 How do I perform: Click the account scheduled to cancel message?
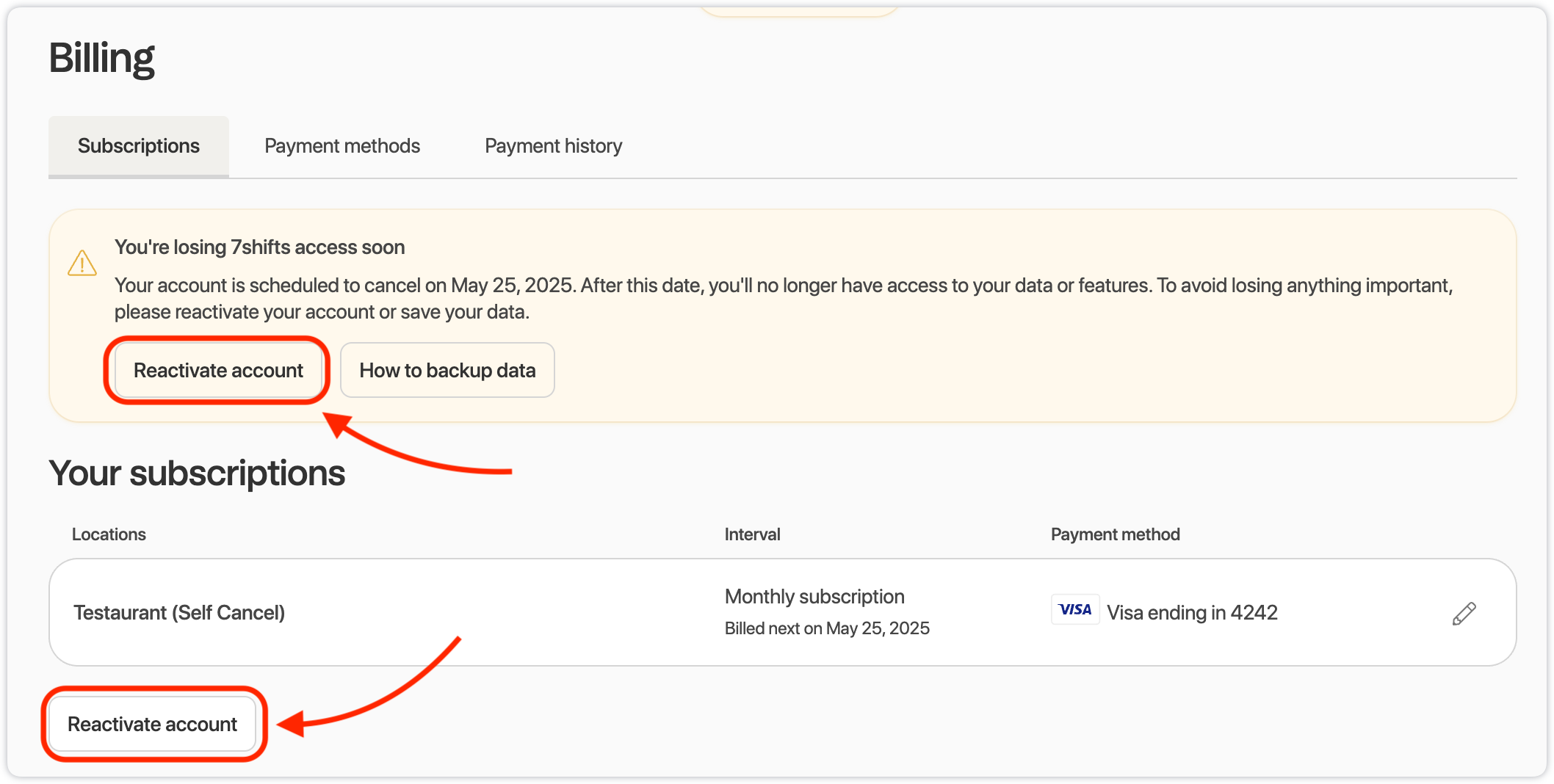tap(784, 299)
